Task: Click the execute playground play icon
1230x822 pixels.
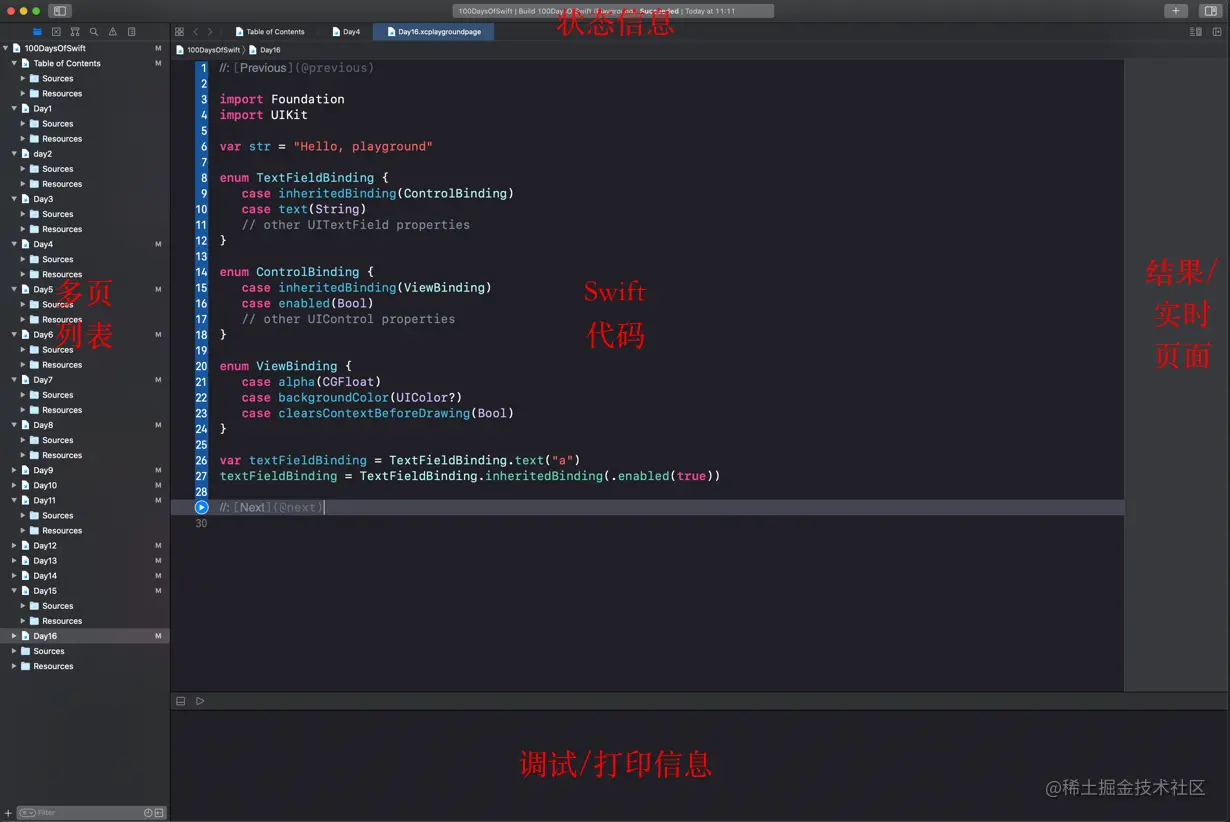Action: tap(200, 701)
